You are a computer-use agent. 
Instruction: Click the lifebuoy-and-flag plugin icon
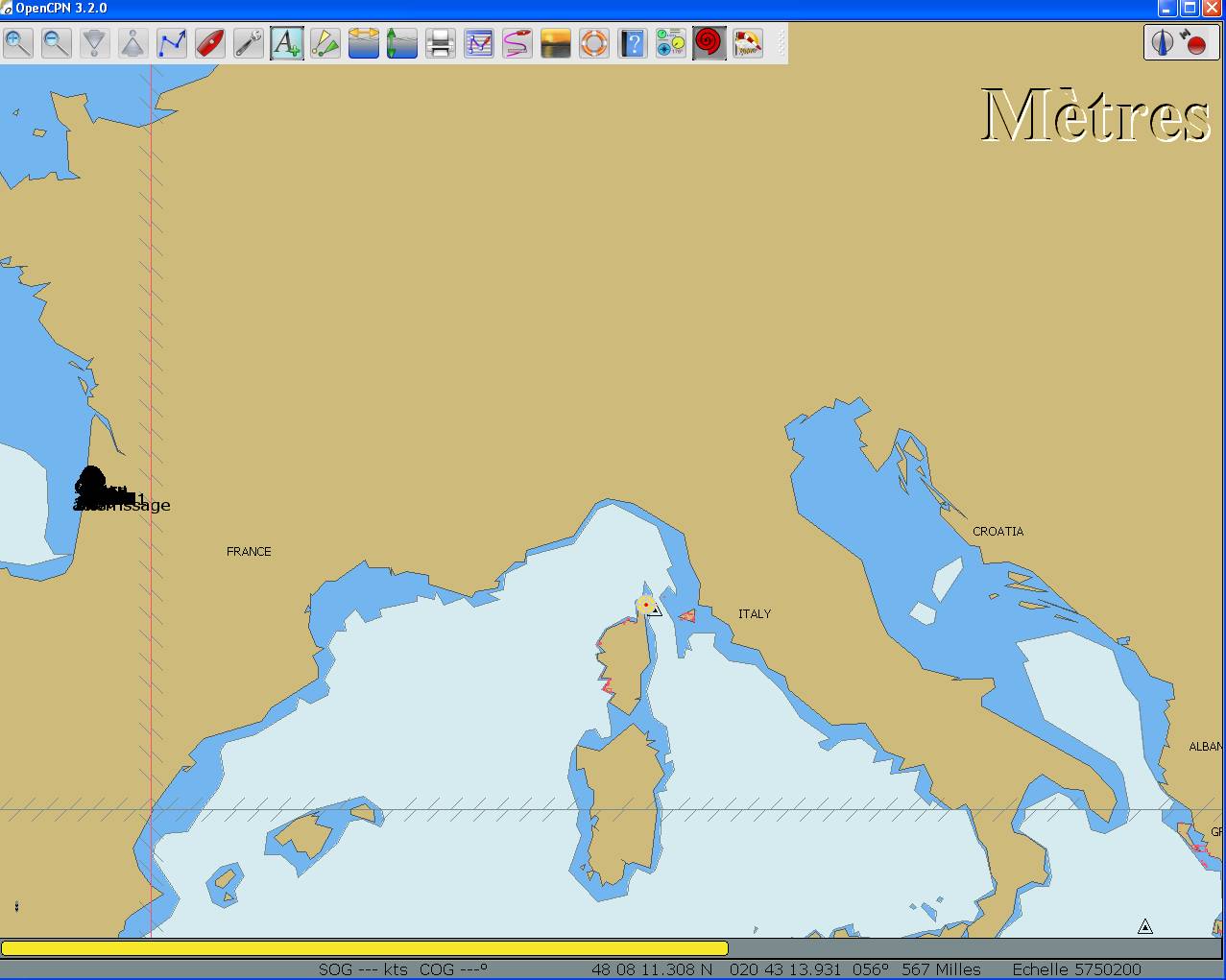pyautogui.click(x=747, y=43)
